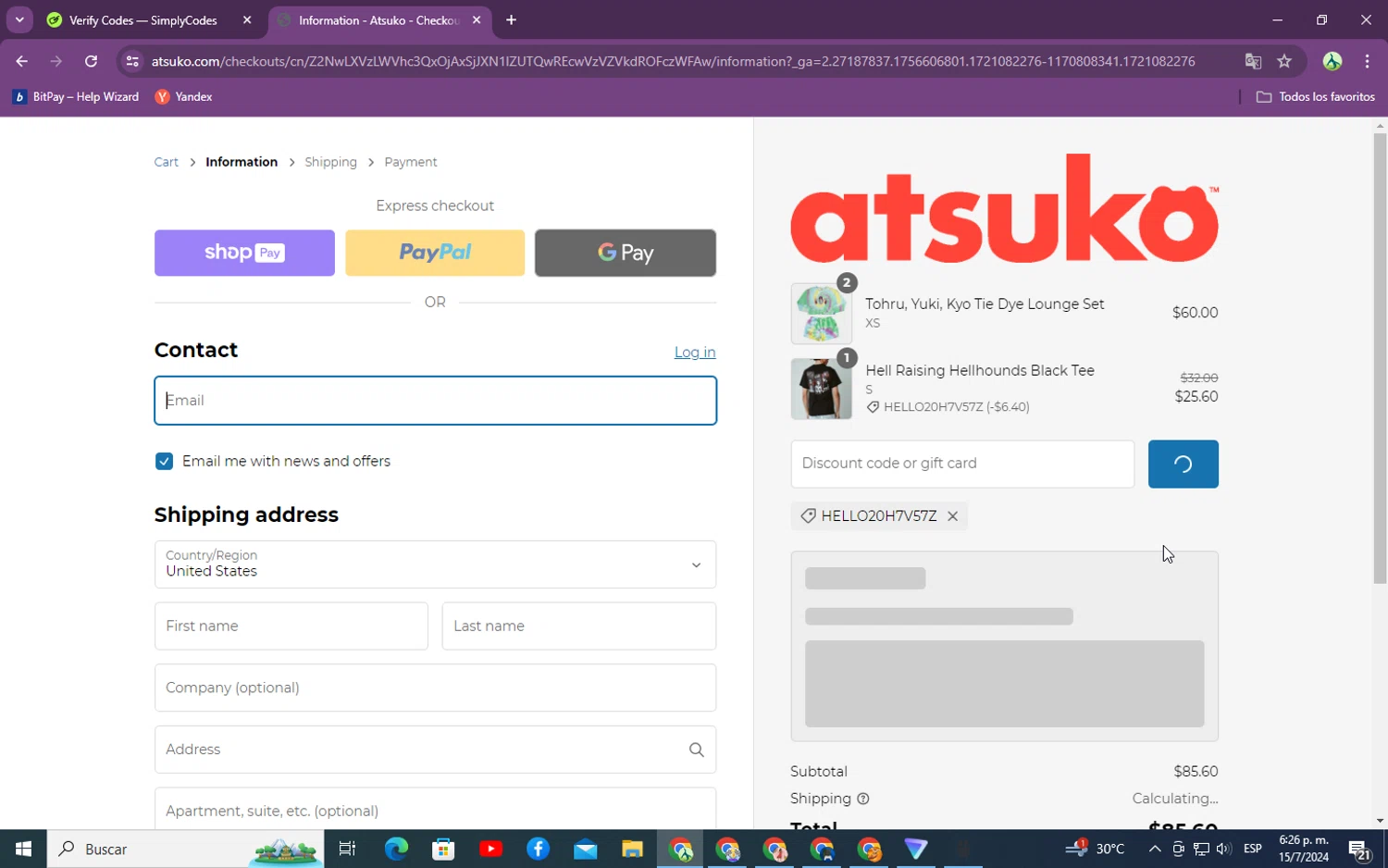Click the Buscar taskbar search box
The image size is (1388, 868).
tap(185, 849)
